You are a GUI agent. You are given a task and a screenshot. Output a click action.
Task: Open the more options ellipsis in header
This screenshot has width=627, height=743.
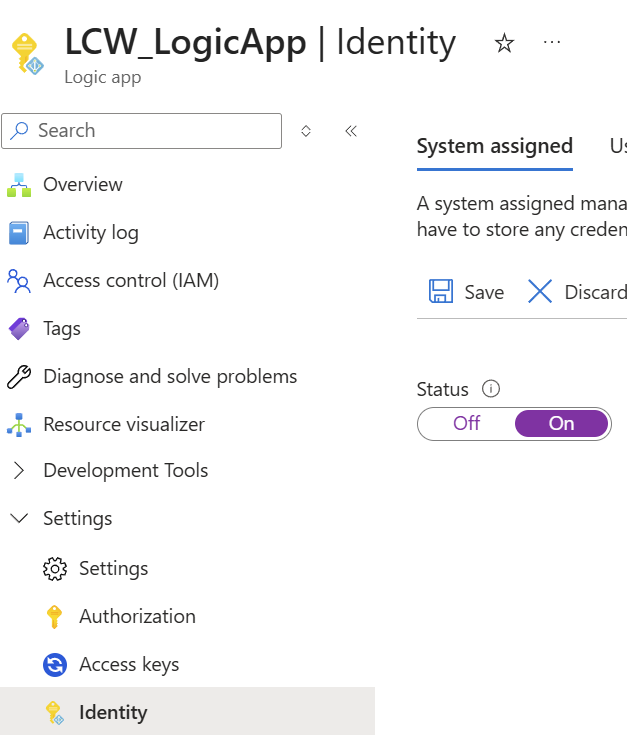(x=552, y=43)
